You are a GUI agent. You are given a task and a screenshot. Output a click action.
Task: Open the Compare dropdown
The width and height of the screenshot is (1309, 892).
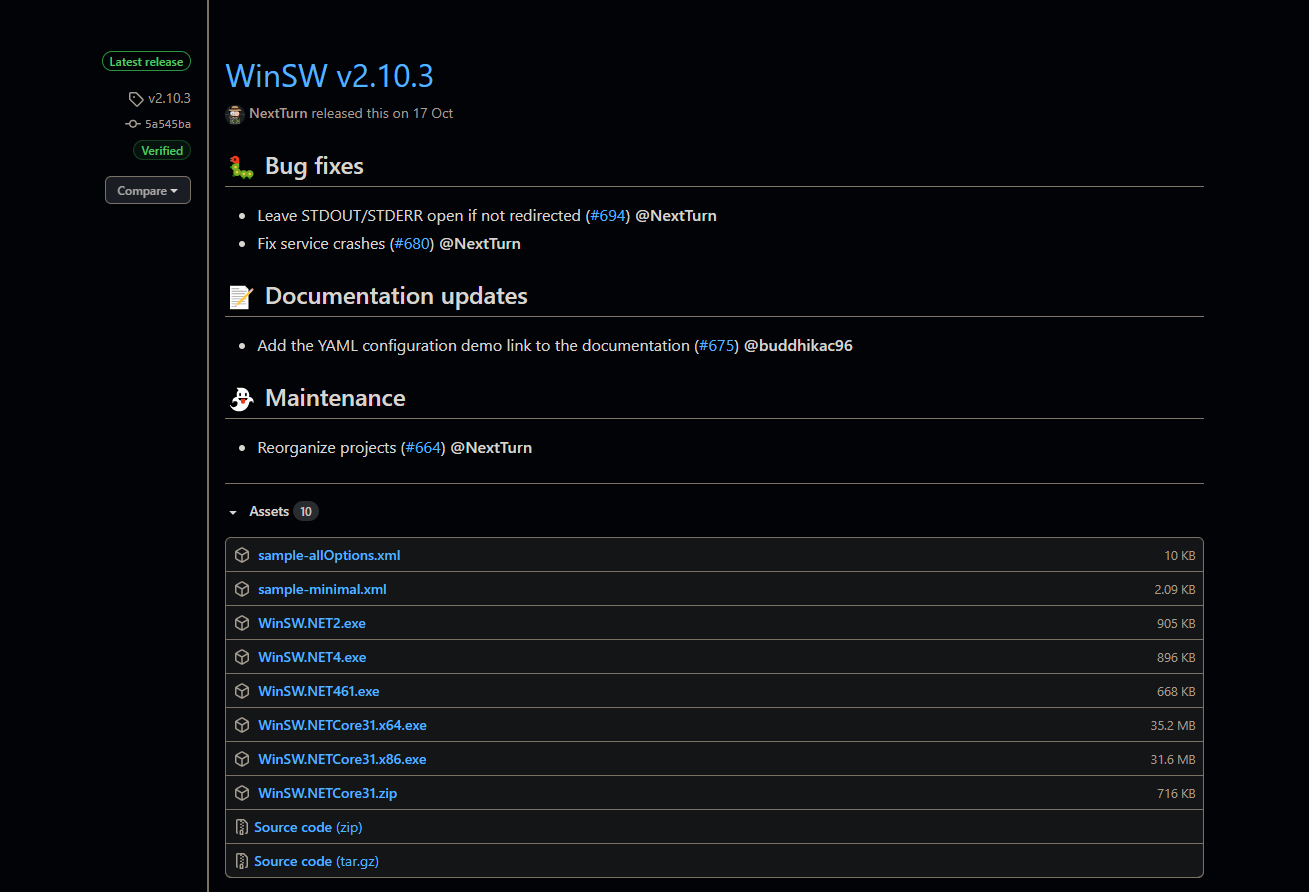coord(148,190)
